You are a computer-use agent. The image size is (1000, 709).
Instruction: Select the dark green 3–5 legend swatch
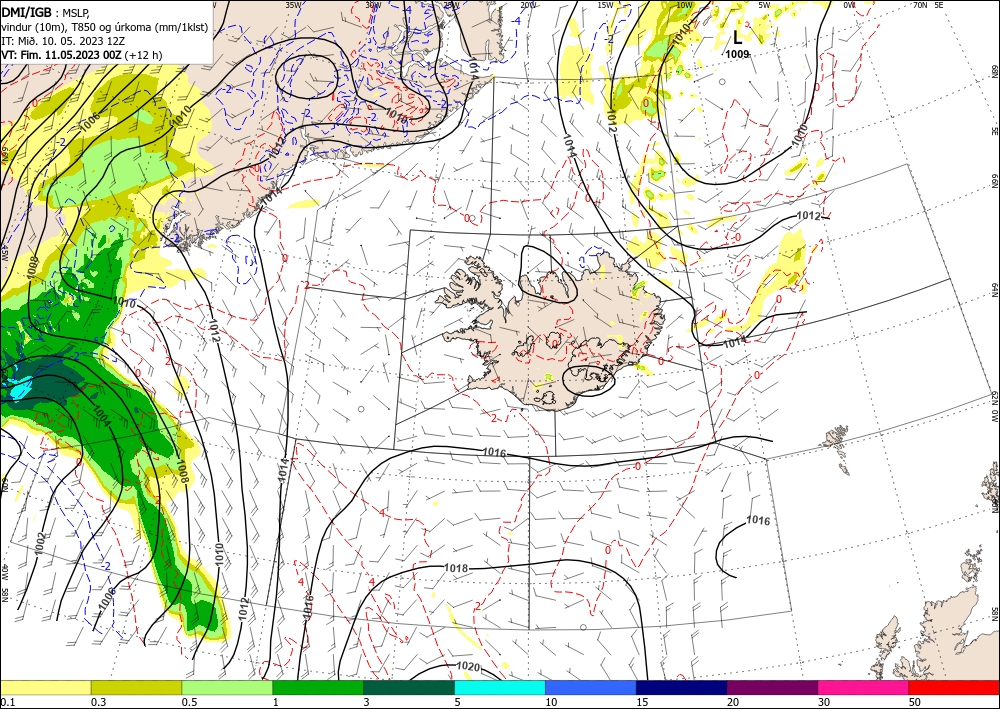[x=409, y=687]
